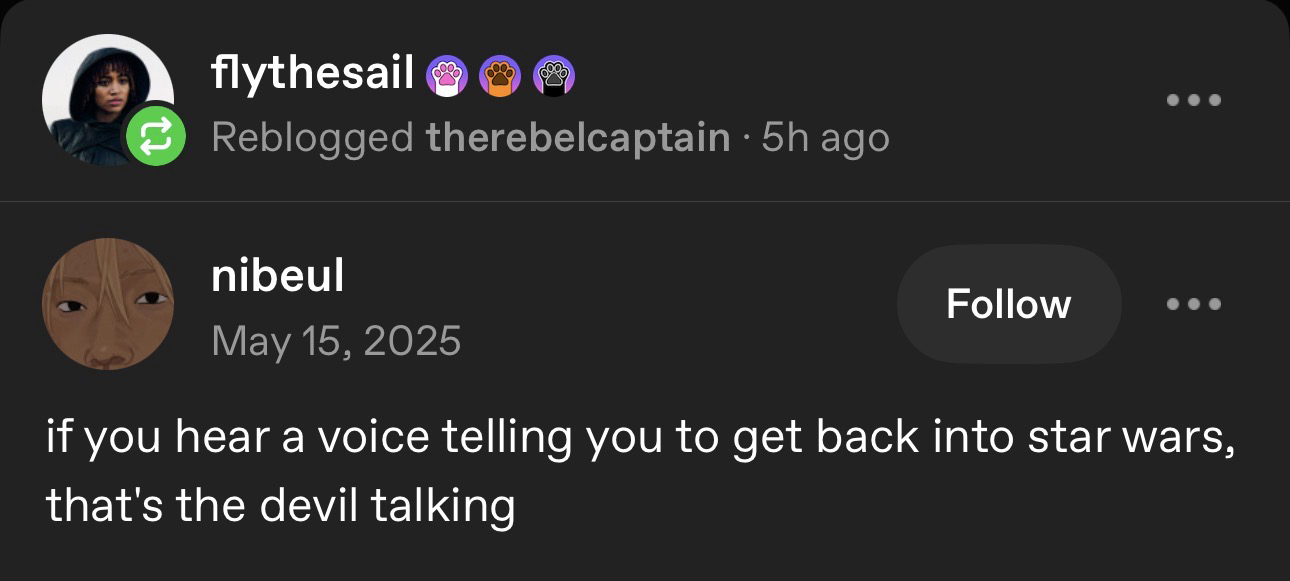Click the post's first line about star wars
1290x581 pixels.
pyautogui.click(x=640, y=439)
